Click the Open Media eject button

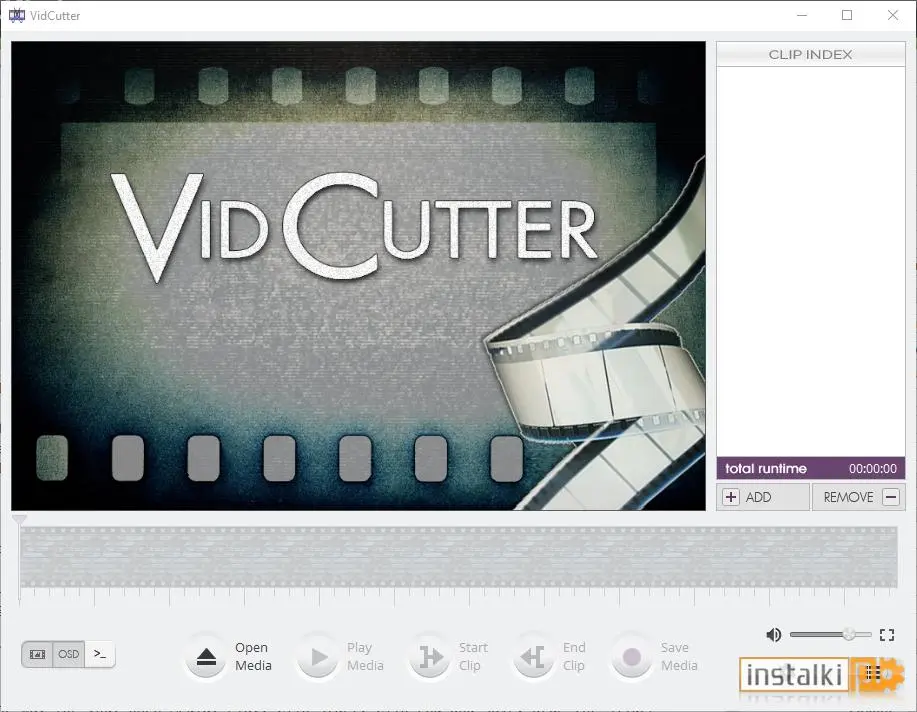point(206,657)
